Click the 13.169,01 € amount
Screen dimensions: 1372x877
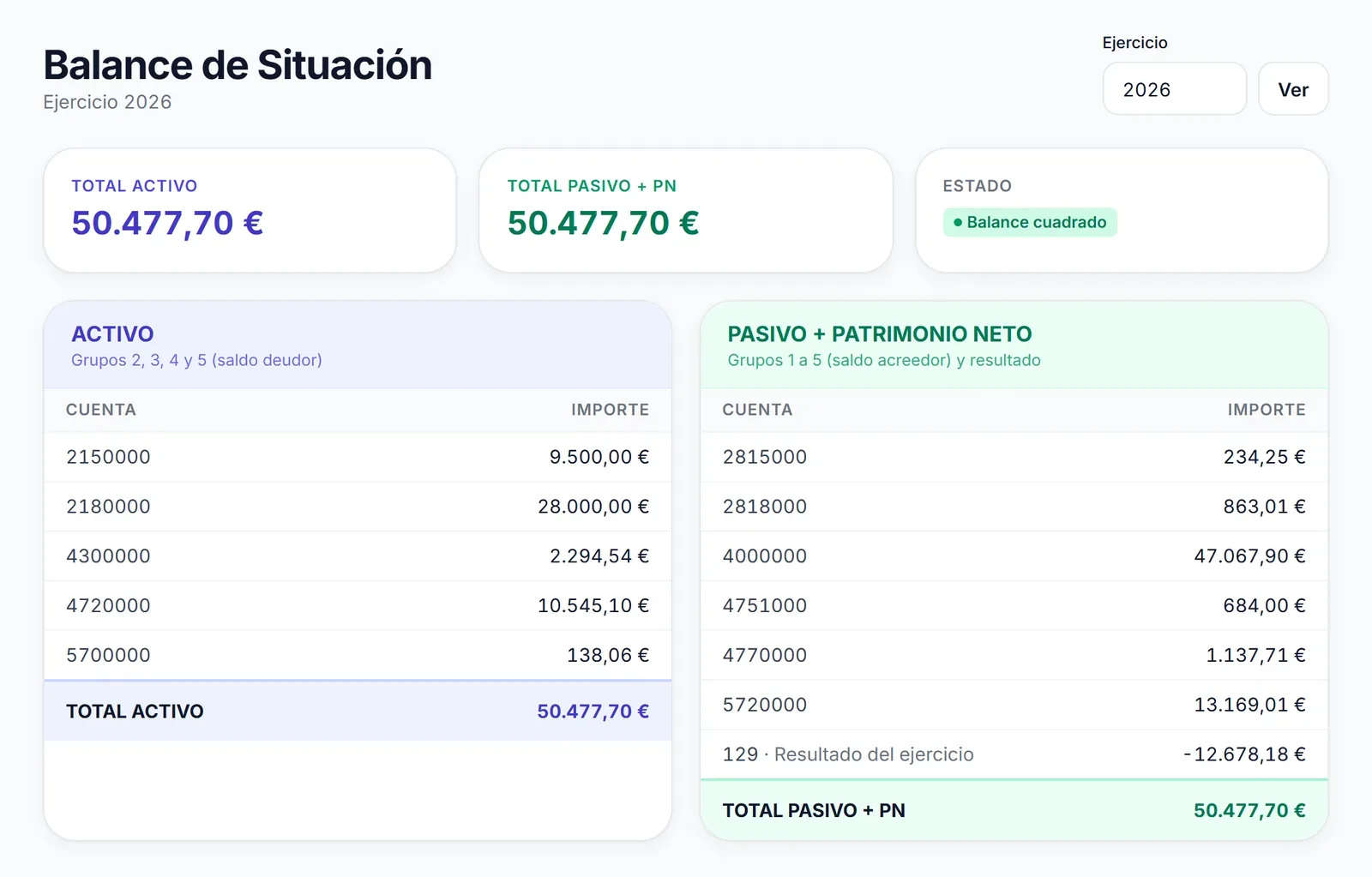coord(1250,706)
